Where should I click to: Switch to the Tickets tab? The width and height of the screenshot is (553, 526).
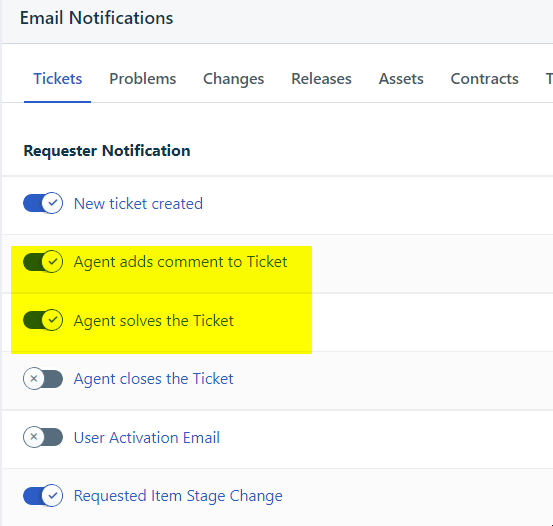tap(57, 79)
